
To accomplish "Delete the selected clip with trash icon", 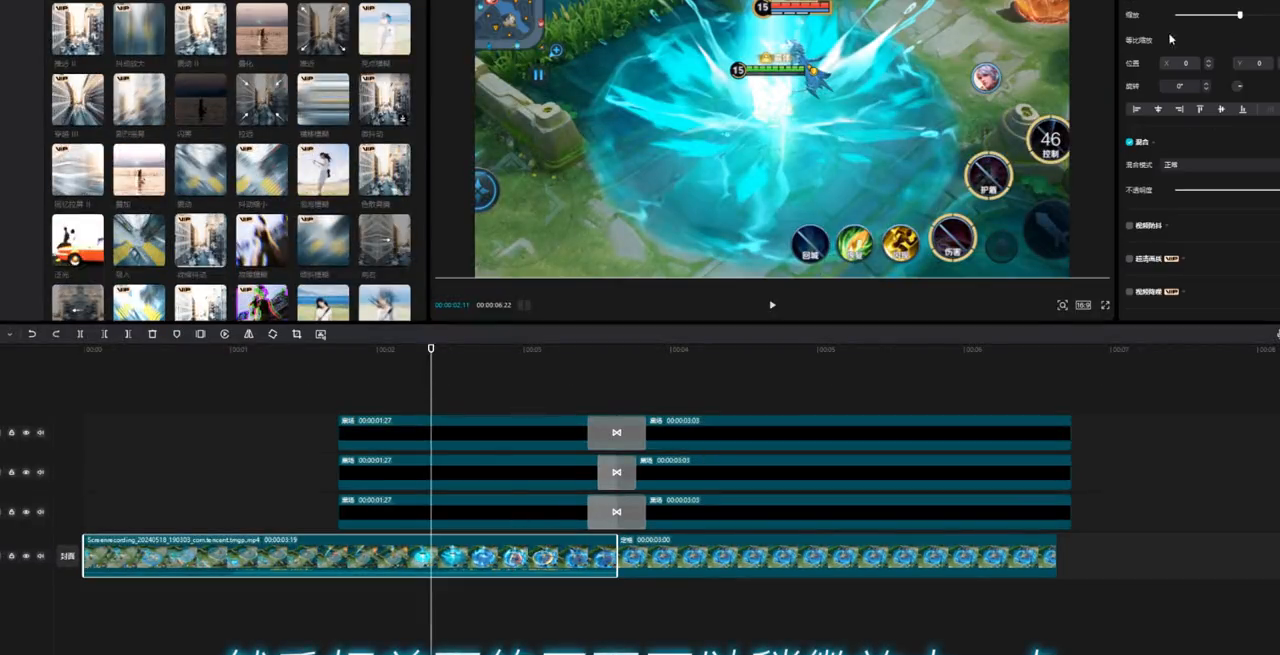I will tap(152, 334).
